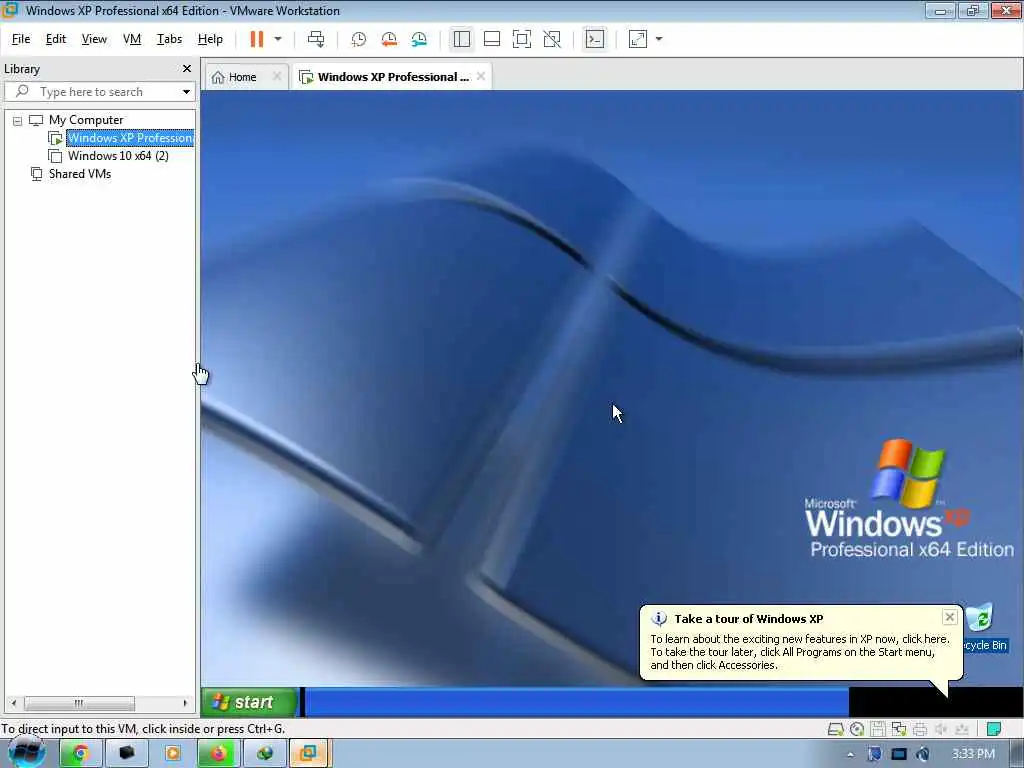The height and width of the screenshot is (768, 1024).
Task: Click VMware Workstation taskbar button
Action: tap(310, 754)
